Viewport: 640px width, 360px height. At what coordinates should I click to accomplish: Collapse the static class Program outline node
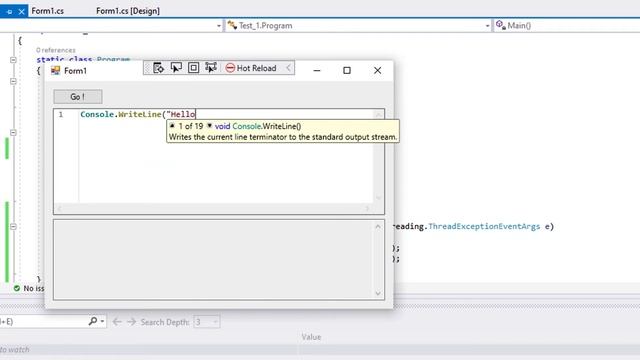coord(13,60)
